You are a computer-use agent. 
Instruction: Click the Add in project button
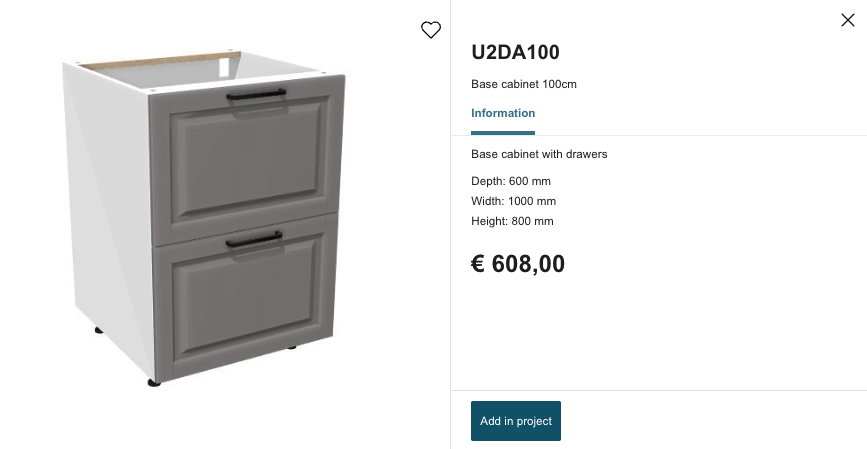(515, 421)
